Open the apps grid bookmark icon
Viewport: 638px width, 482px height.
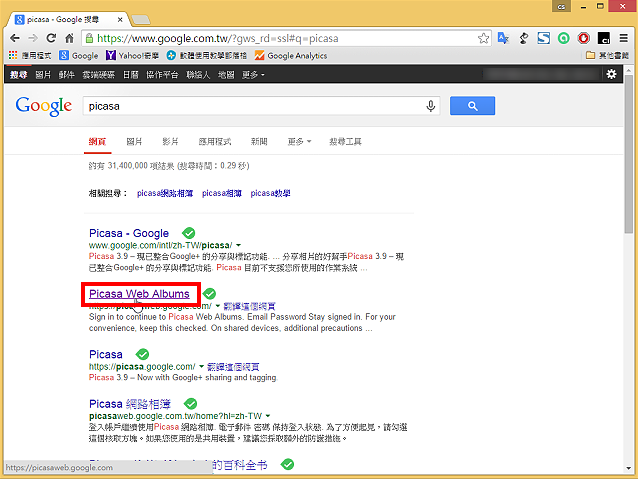click(13, 55)
